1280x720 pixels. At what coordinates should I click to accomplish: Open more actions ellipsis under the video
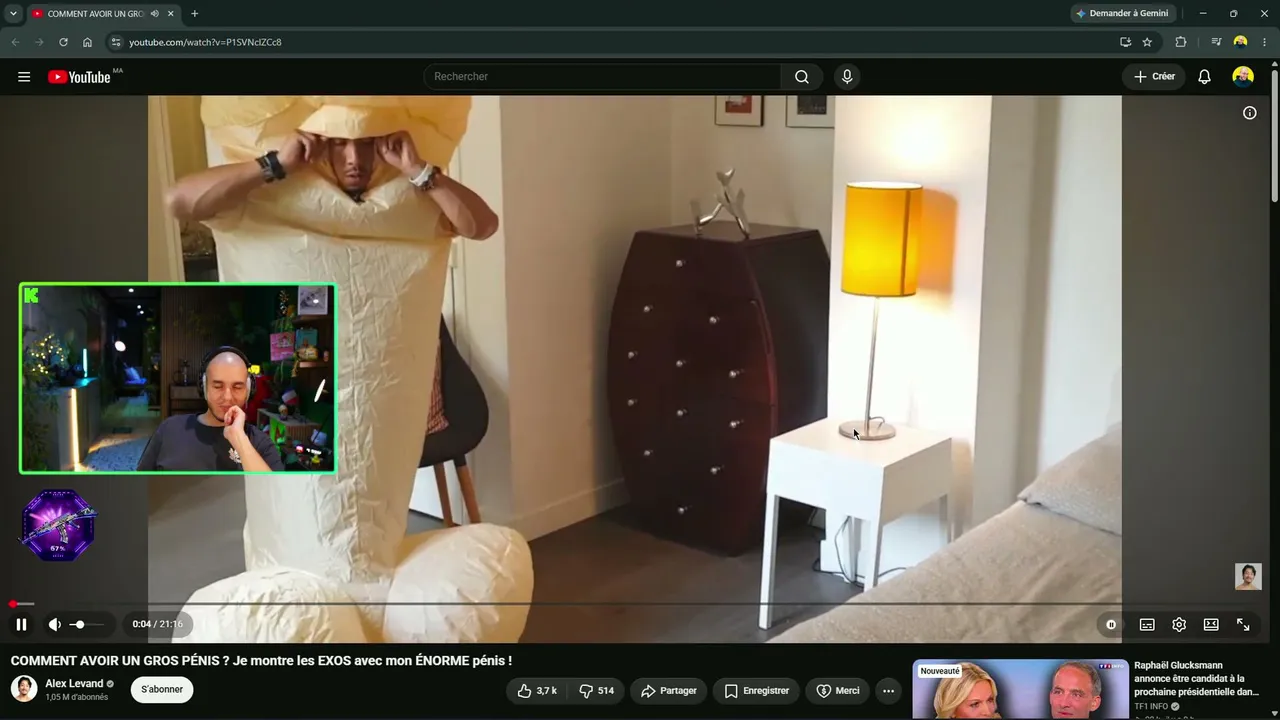pos(888,691)
